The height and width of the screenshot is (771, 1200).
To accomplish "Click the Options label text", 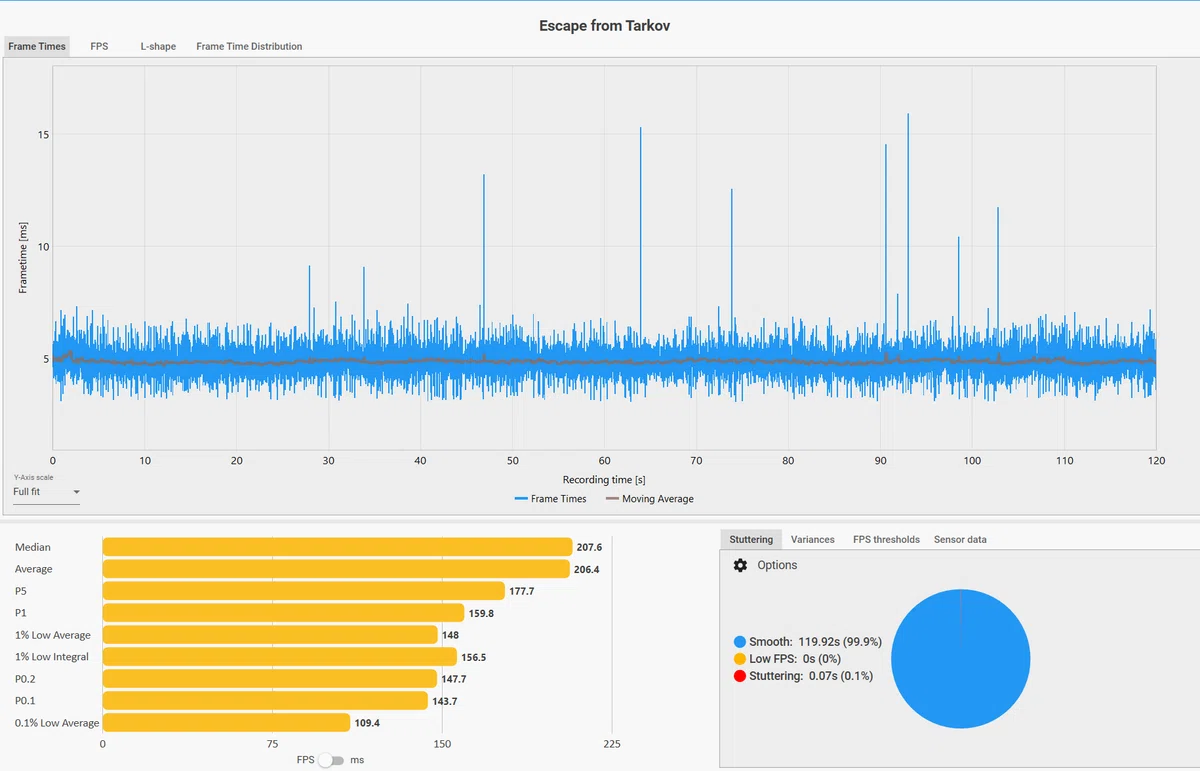I will point(777,565).
